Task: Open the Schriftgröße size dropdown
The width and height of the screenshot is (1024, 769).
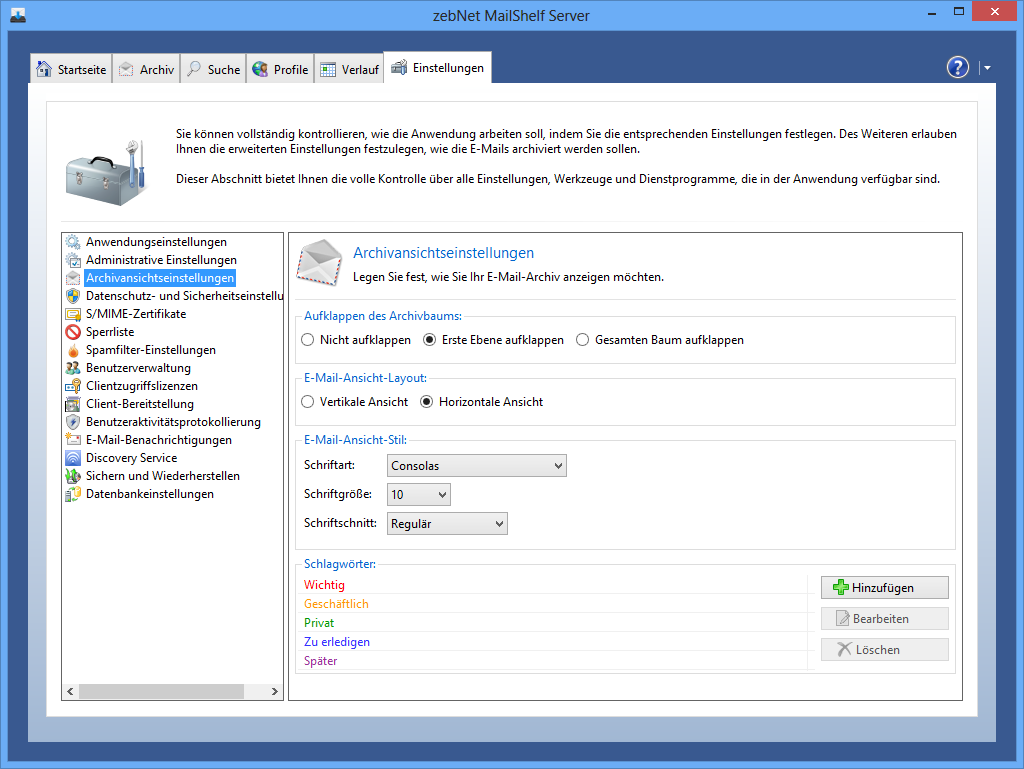Action: pyautogui.click(x=419, y=495)
